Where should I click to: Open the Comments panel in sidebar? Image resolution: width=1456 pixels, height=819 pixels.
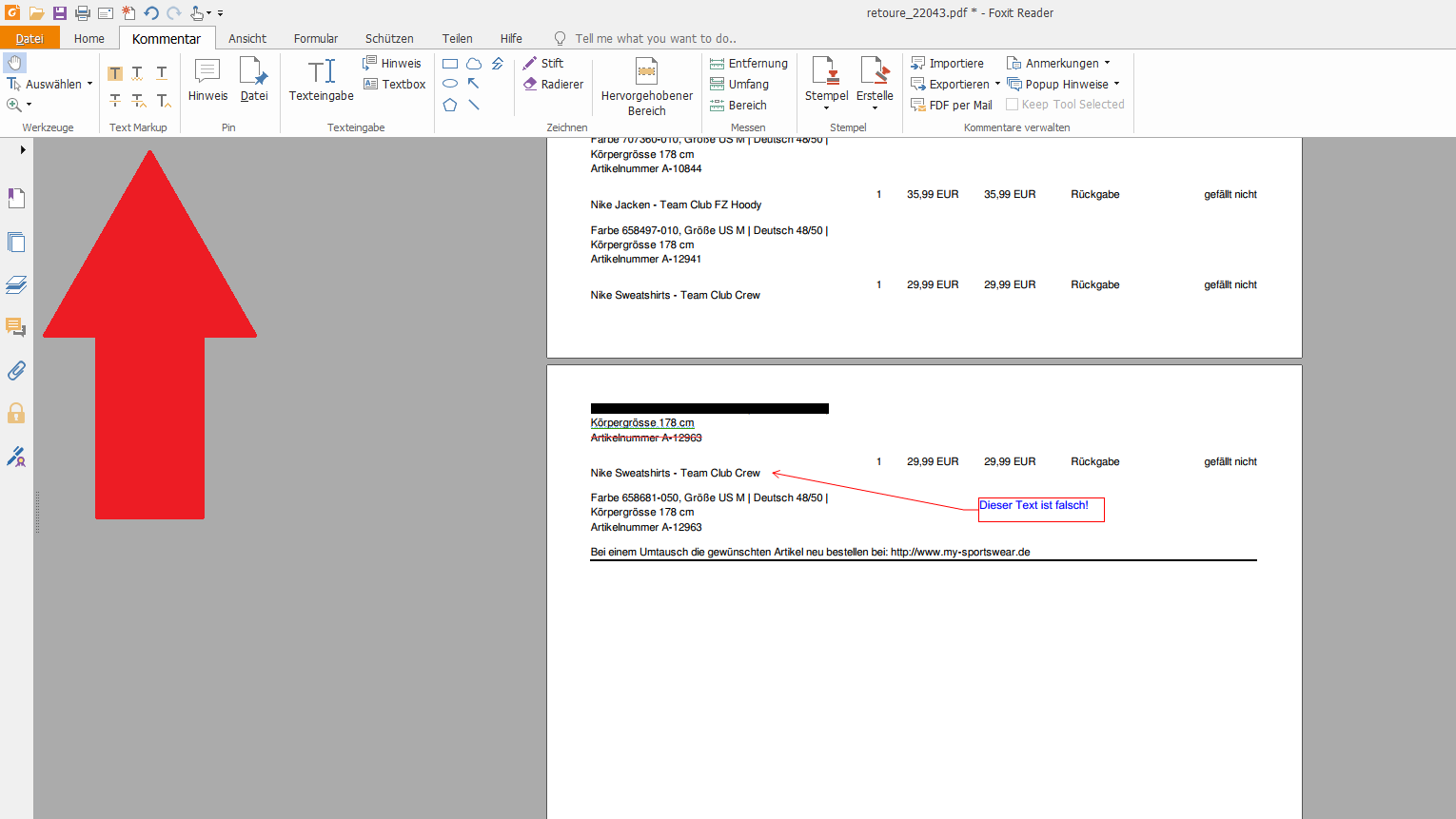16,327
